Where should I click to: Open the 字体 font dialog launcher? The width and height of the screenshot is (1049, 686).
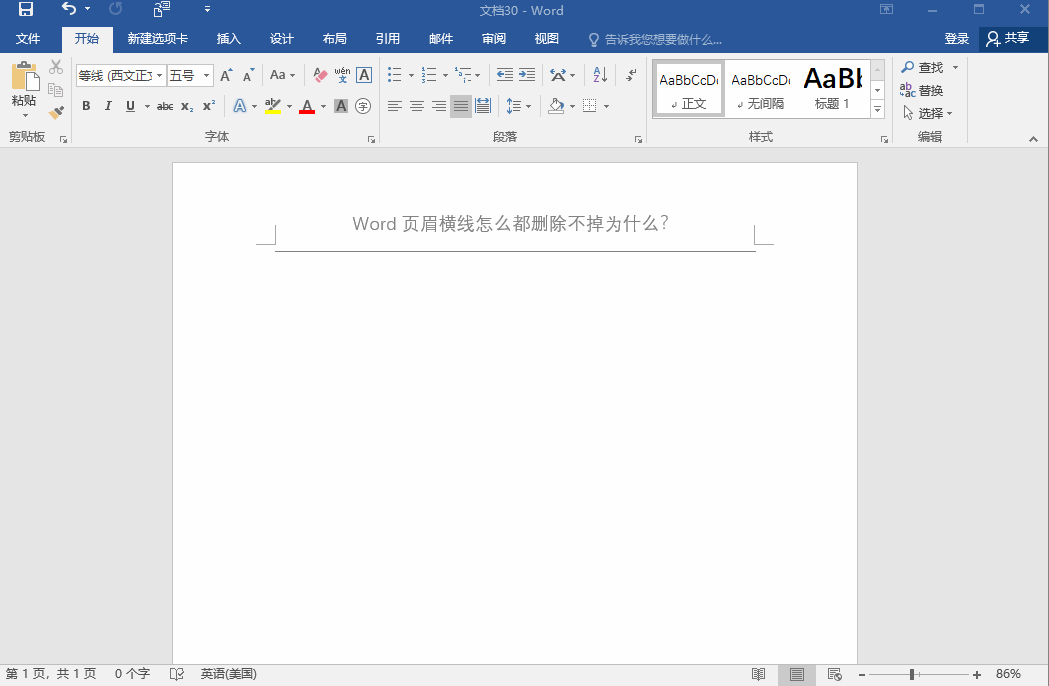371,139
